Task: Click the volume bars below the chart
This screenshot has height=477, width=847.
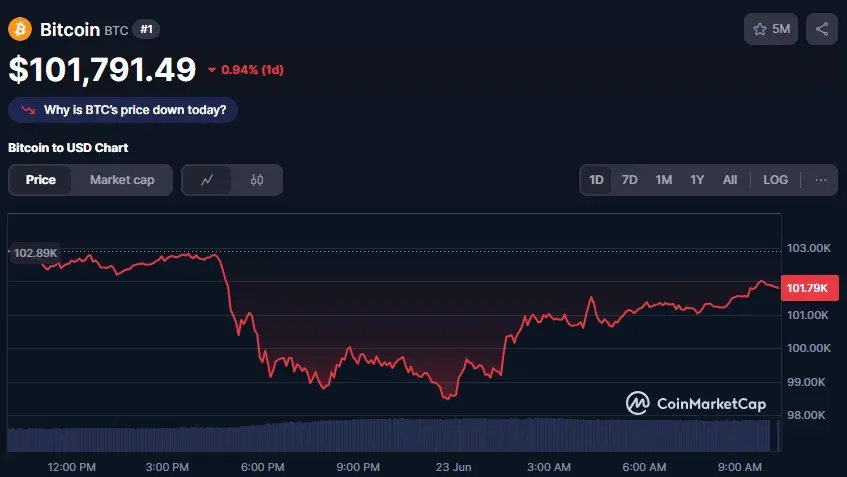Action: (394, 435)
